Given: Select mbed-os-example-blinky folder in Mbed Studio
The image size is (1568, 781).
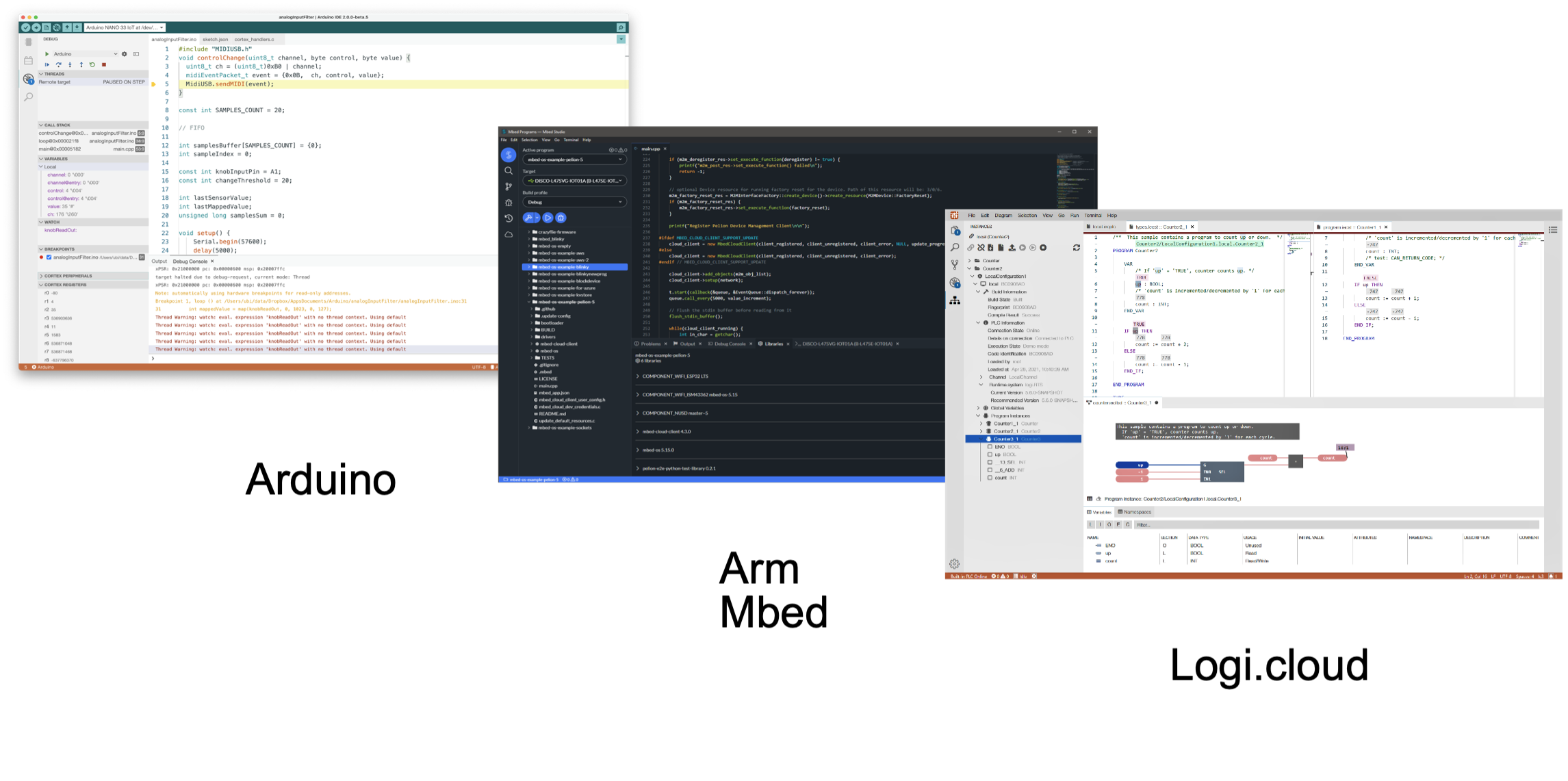Looking at the screenshot, I should [575, 267].
